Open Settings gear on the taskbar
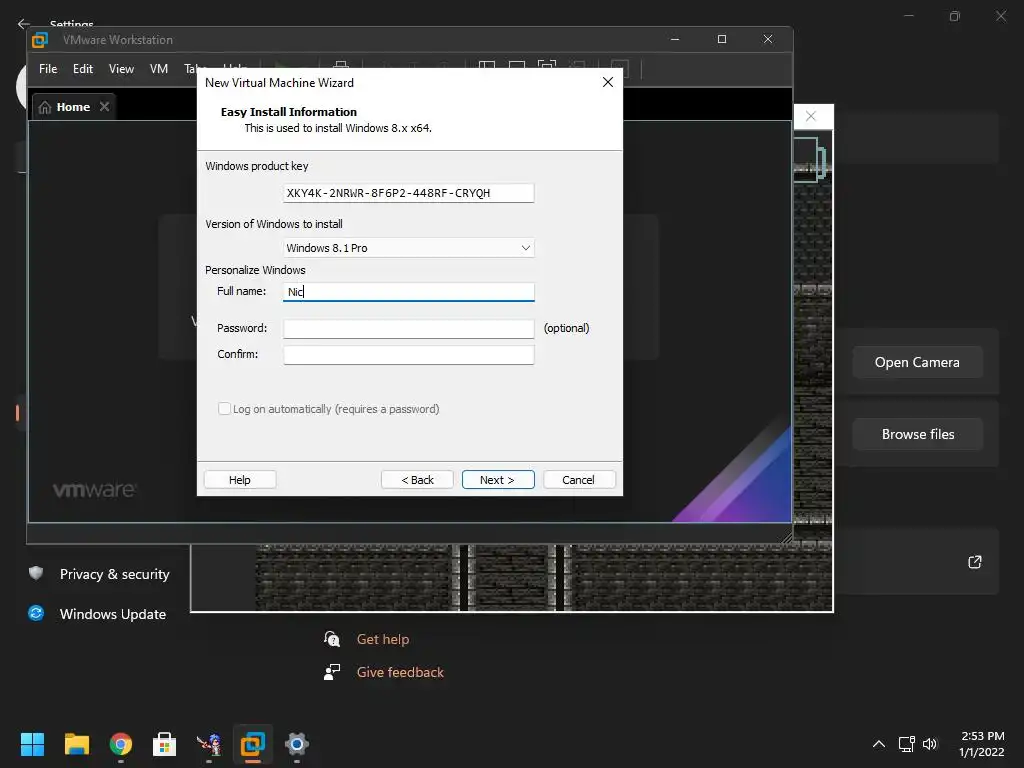The image size is (1024, 768). [x=296, y=744]
